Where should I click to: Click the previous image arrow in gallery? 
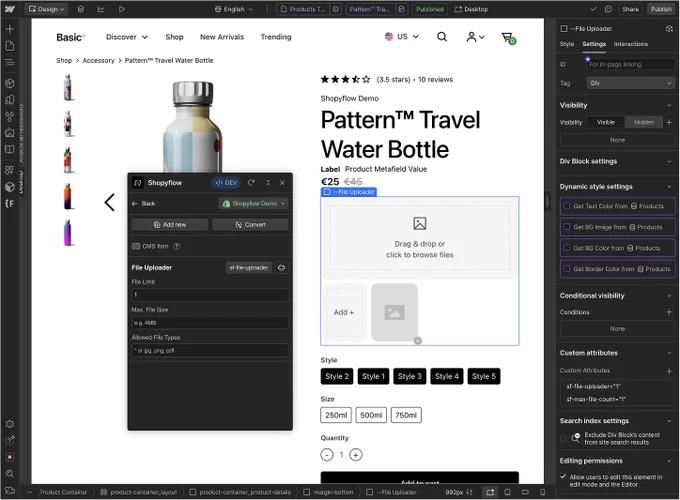[109, 203]
